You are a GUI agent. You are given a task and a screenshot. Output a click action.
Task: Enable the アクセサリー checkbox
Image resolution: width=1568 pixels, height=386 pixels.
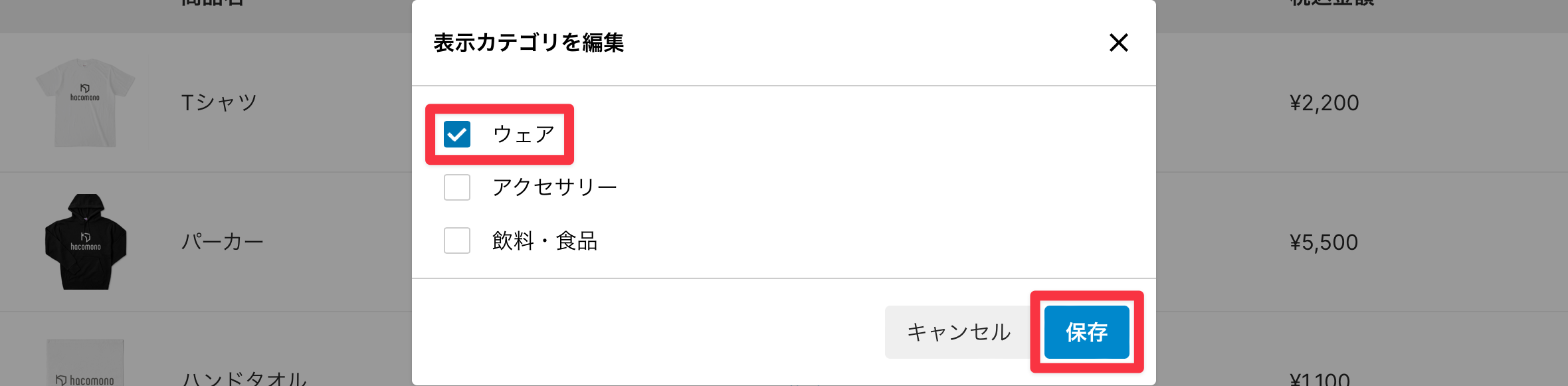[457, 187]
